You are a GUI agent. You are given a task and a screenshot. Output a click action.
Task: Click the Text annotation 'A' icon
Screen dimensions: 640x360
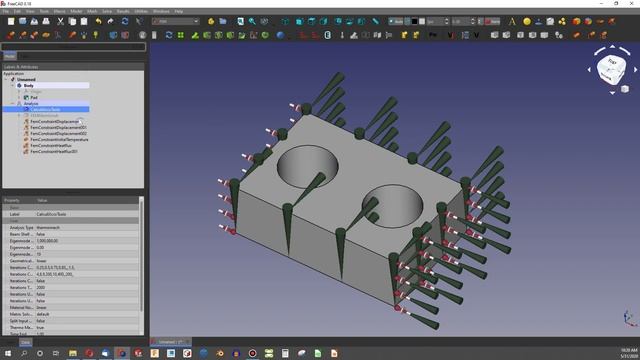pyautogui.click(x=512, y=21)
